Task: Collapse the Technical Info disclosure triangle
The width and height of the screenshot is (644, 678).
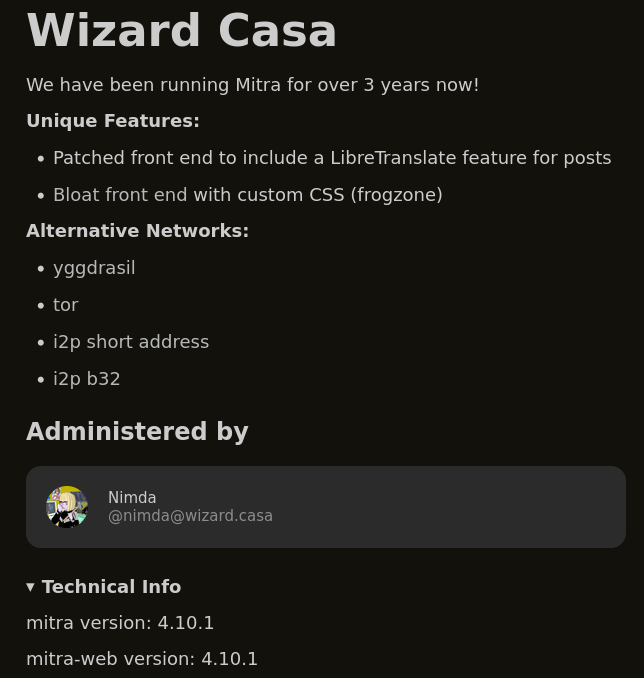Action: pos(31,587)
